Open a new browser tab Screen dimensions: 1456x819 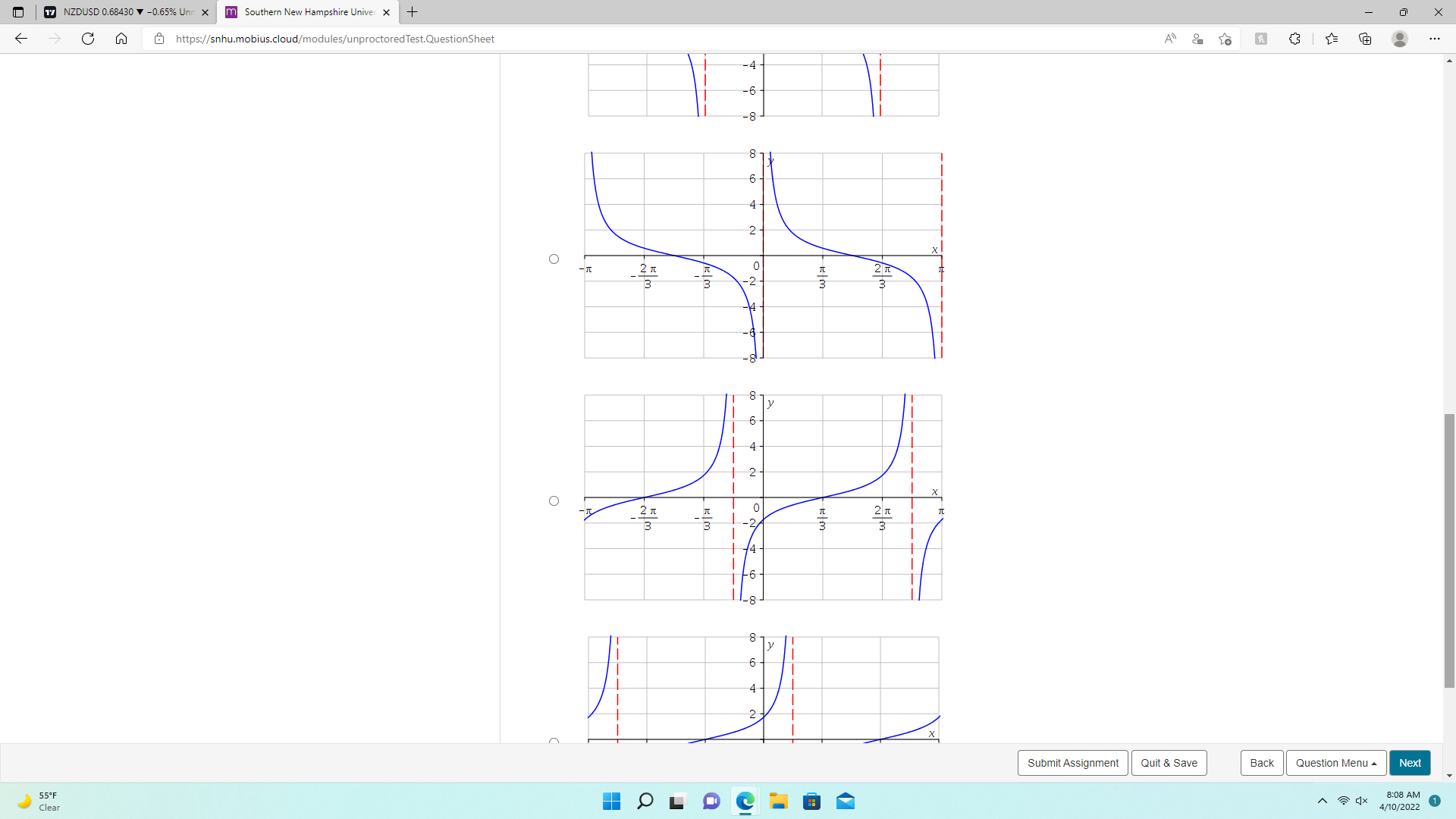click(412, 12)
